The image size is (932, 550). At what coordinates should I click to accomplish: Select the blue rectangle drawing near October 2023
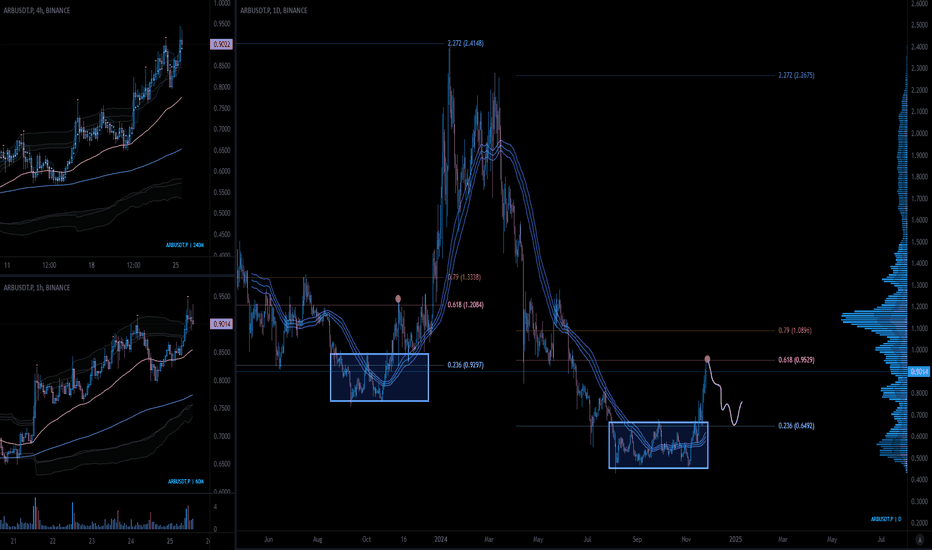click(x=379, y=377)
